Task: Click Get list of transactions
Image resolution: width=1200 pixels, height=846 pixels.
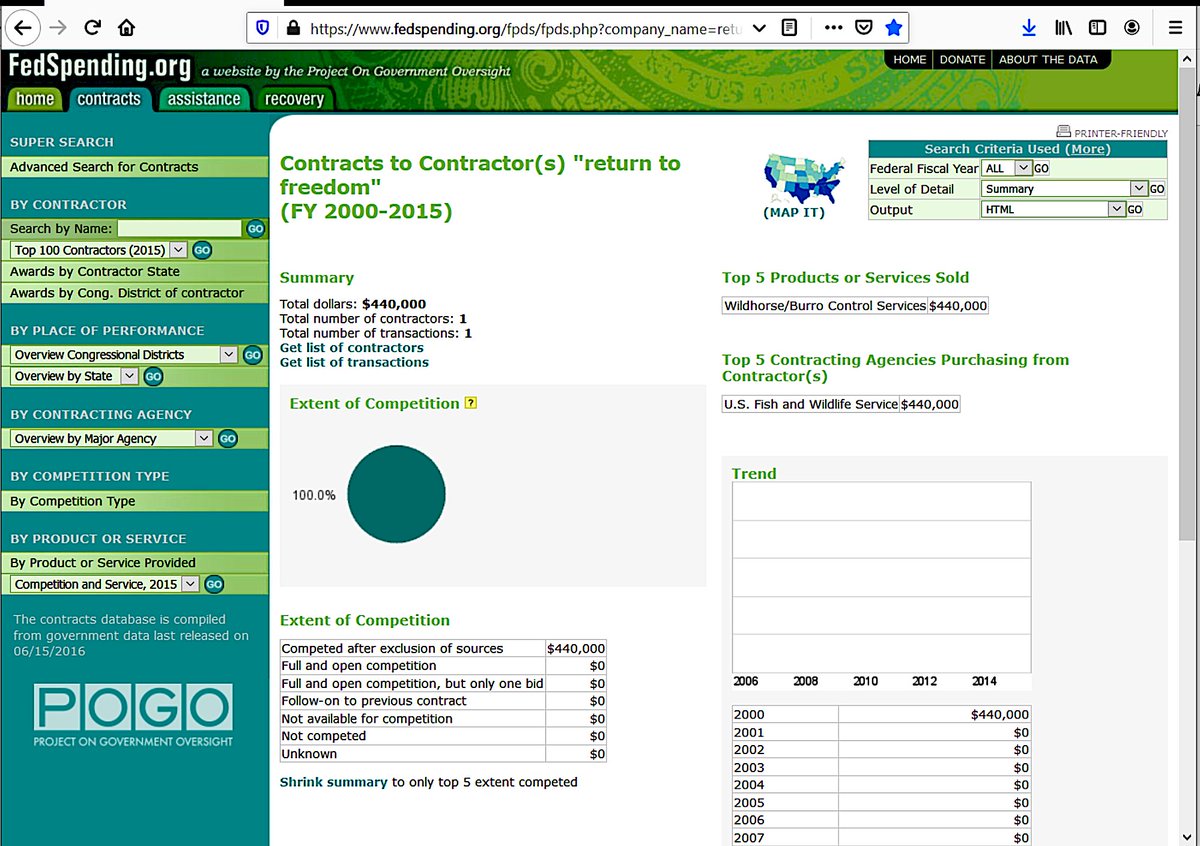Action: tap(354, 363)
